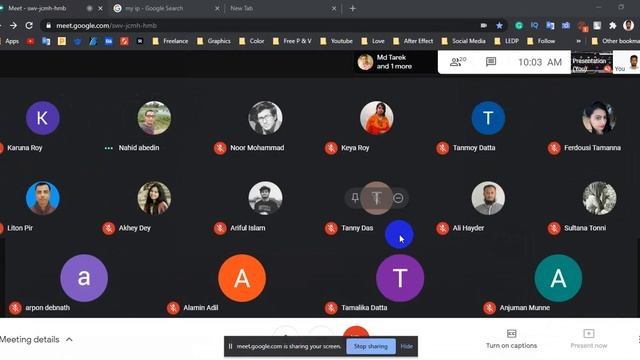Click muted mic icon beside Akhey Dey

(109, 228)
